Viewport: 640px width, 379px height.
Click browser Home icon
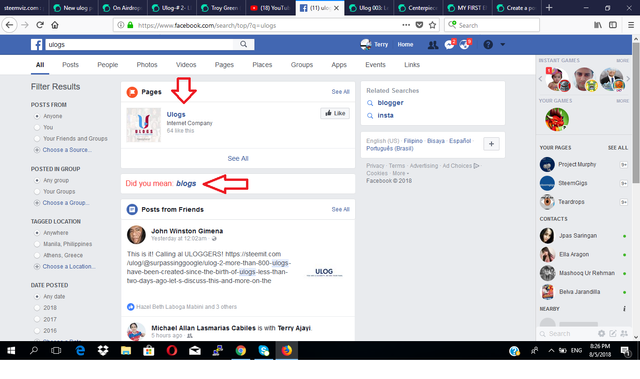pos(55,25)
